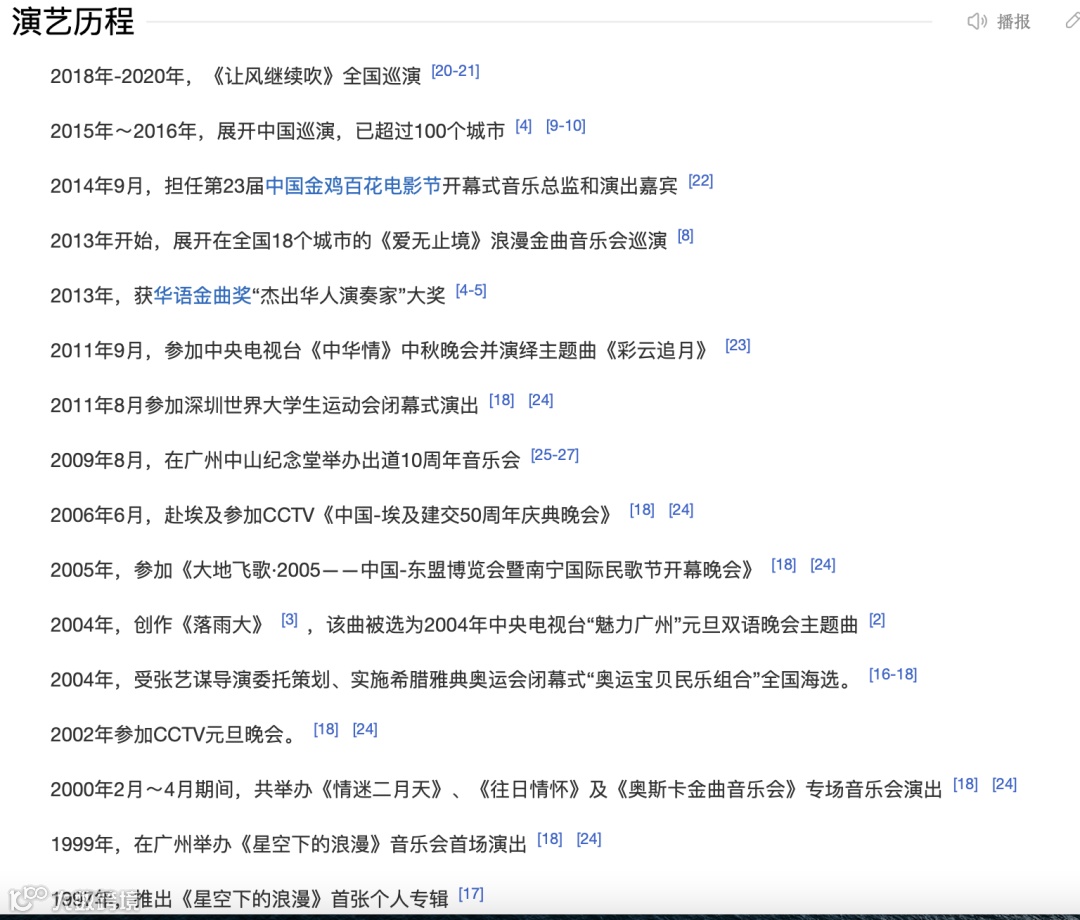Click text 开幕式音乐总监和演出嘉宾
1080x920 pixels.
point(560,186)
